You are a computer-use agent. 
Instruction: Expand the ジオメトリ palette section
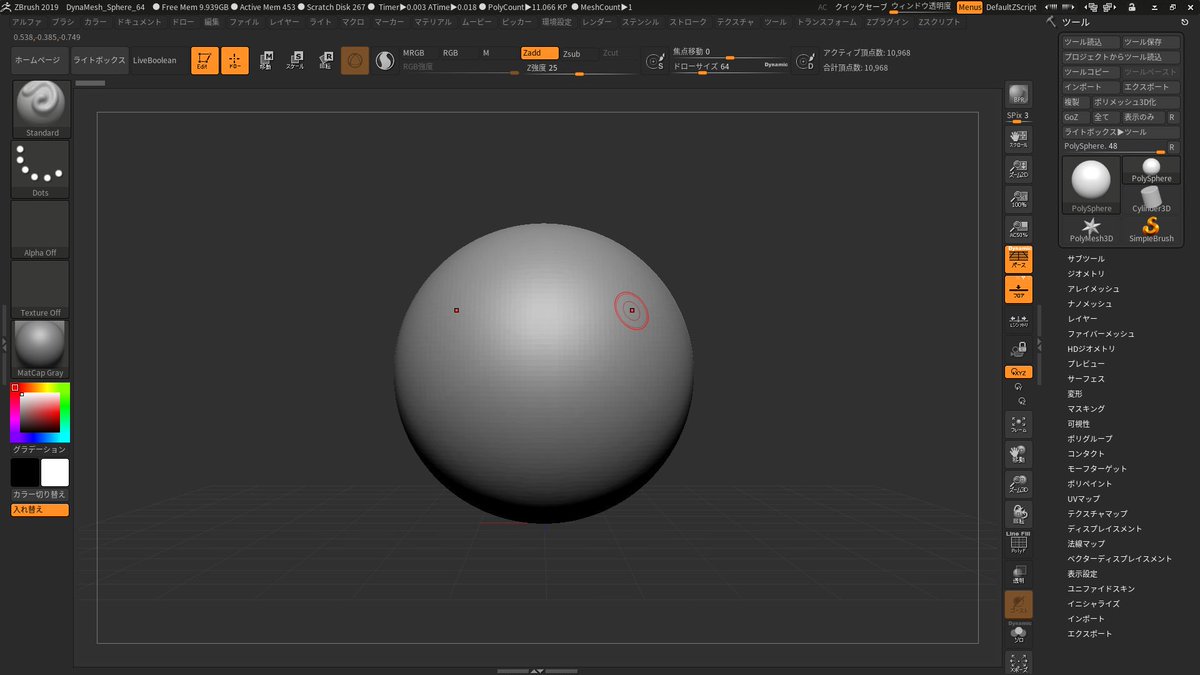[x=1086, y=274]
